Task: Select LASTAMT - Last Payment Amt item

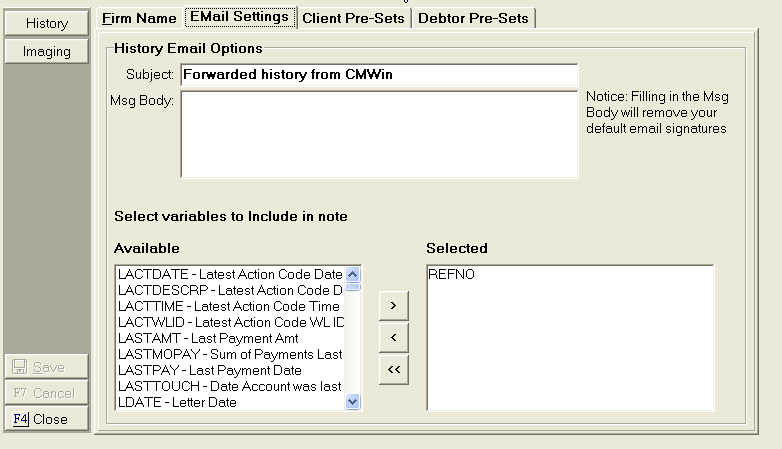Action: 229,338
